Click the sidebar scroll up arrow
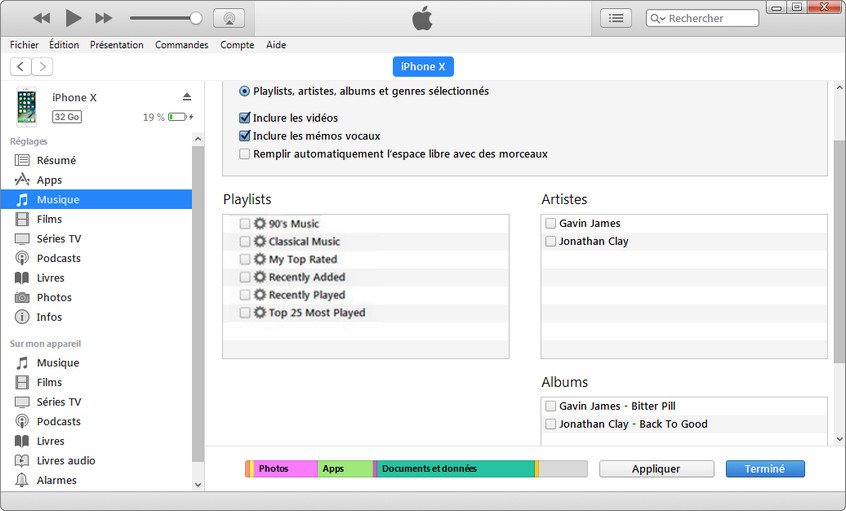 pos(198,139)
